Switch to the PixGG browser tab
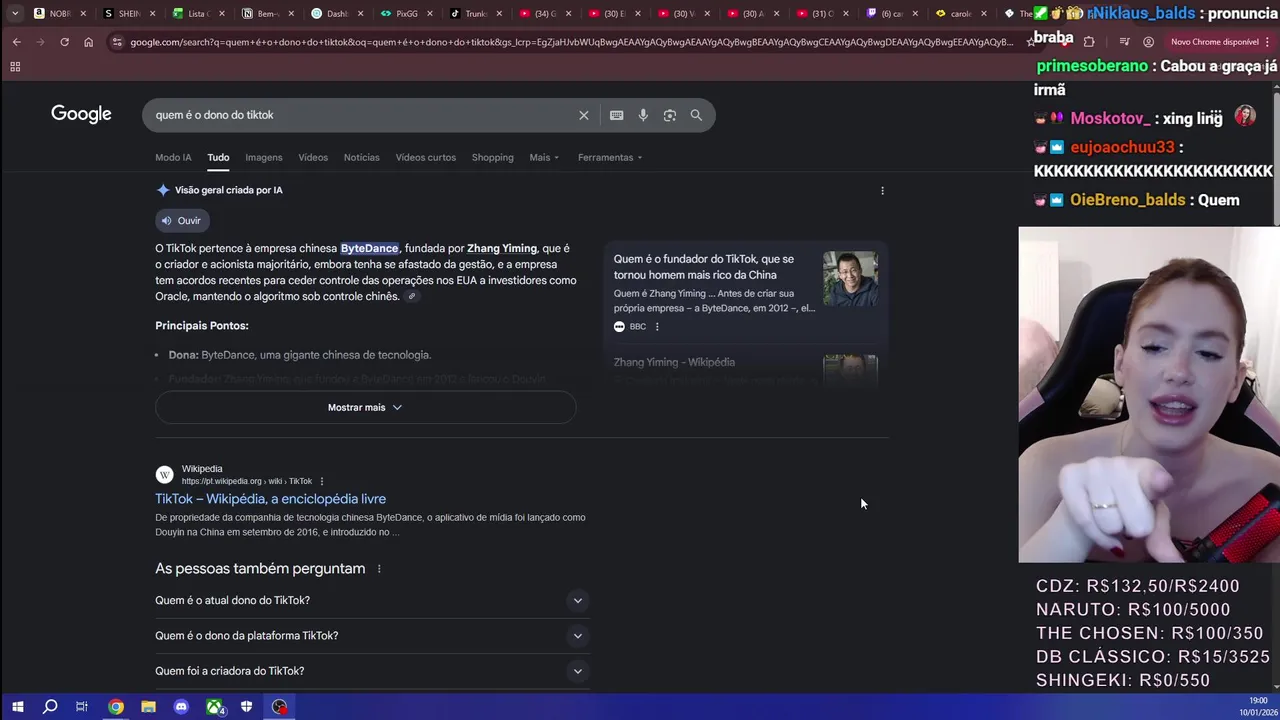Image resolution: width=1280 pixels, height=720 pixels. 405,14
